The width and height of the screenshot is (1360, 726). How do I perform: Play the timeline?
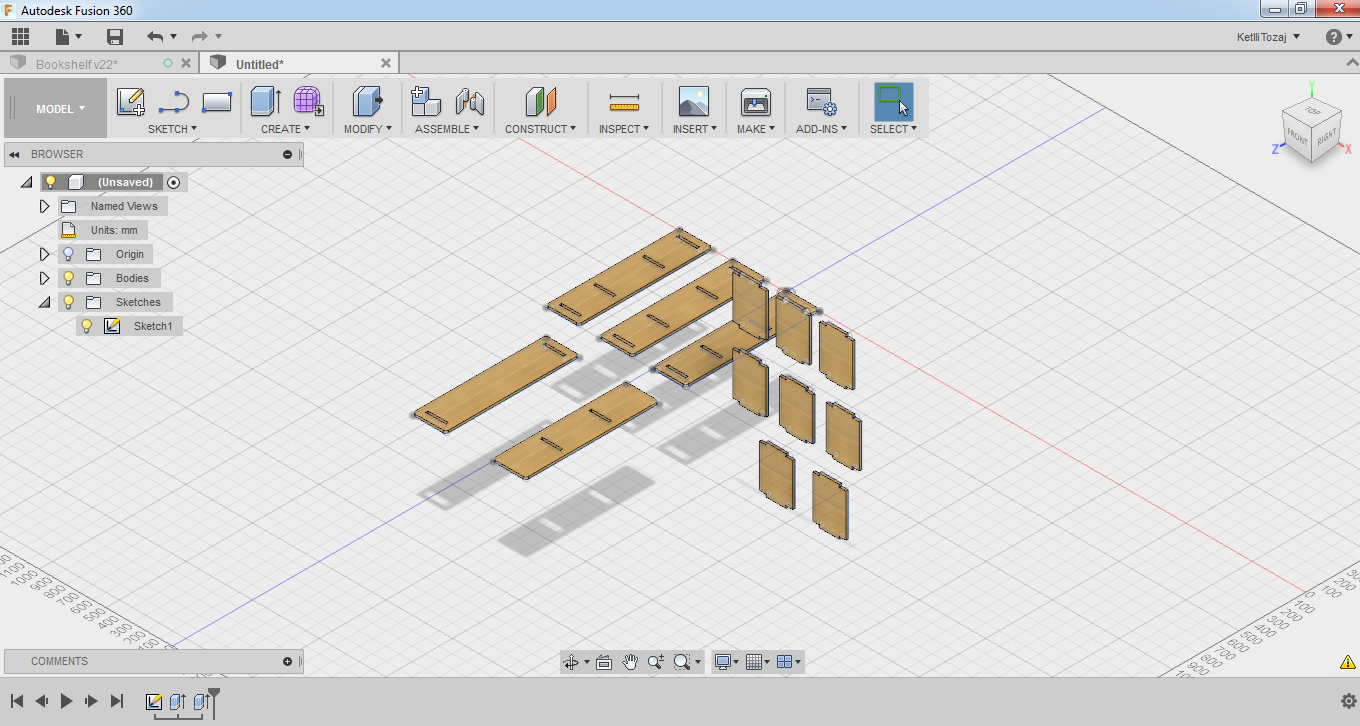click(x=66, y=701)
